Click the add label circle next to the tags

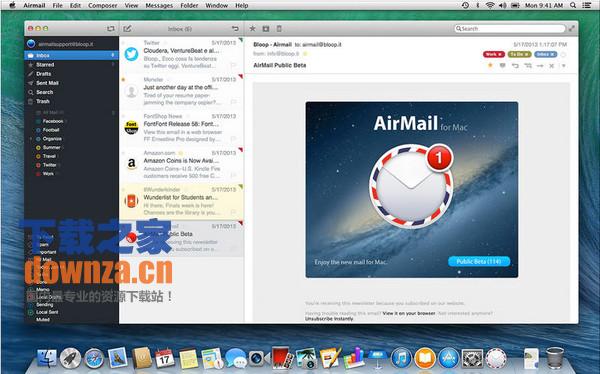pyautogui.click(x=563, y=55)
